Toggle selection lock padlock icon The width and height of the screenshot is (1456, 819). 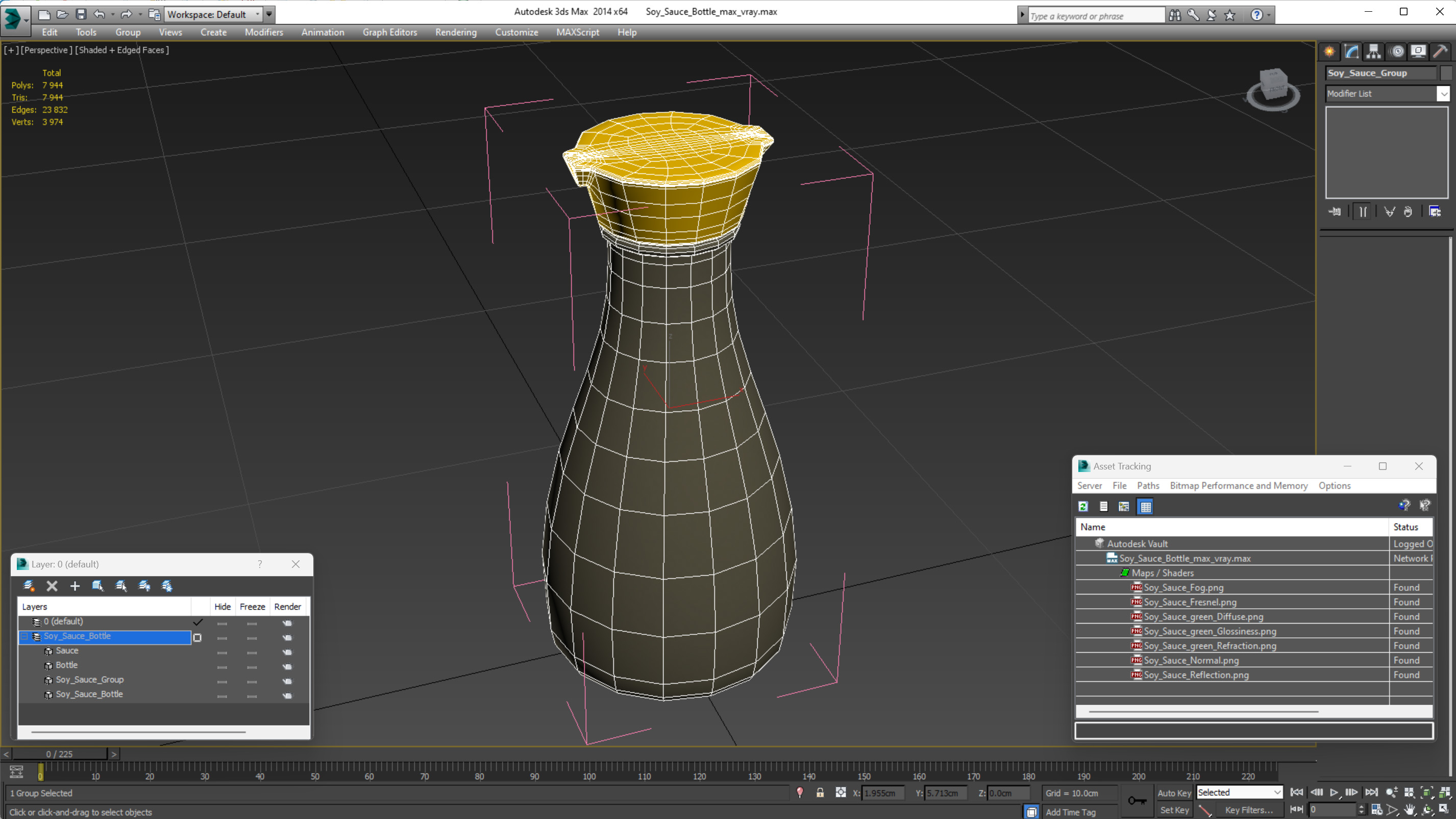tap(820, 792)
